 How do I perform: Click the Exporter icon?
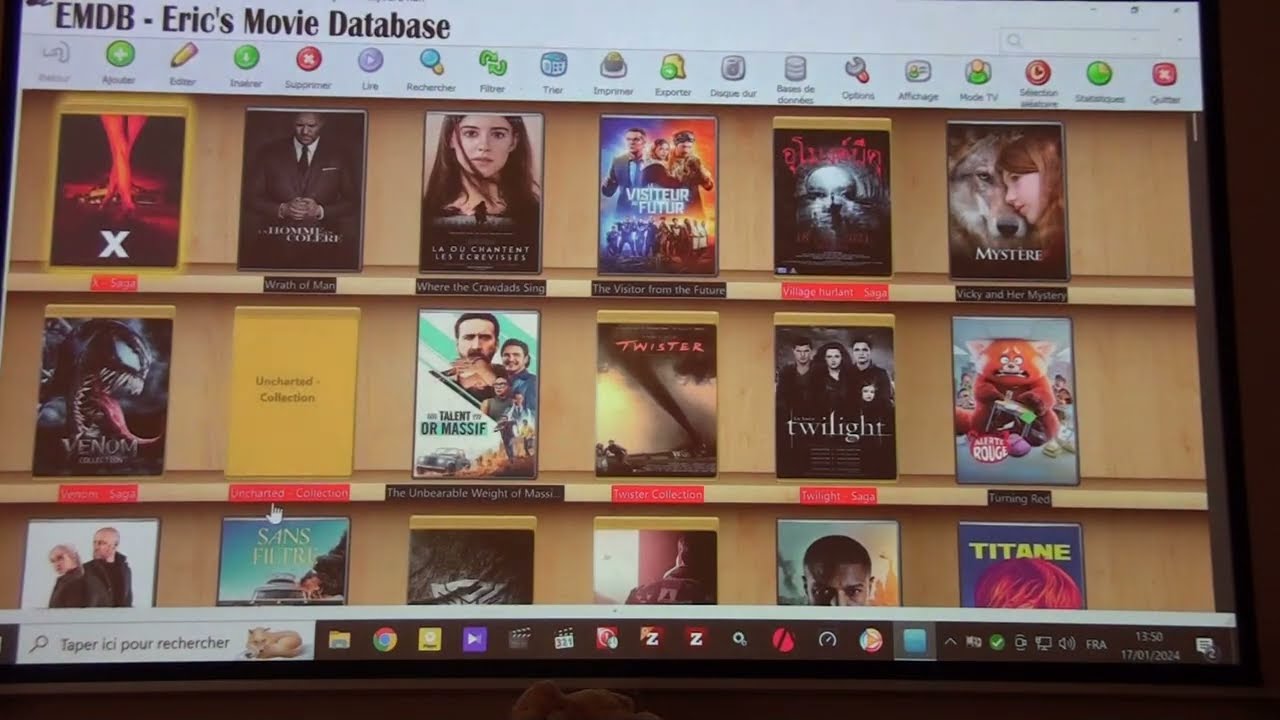point(673,67)
